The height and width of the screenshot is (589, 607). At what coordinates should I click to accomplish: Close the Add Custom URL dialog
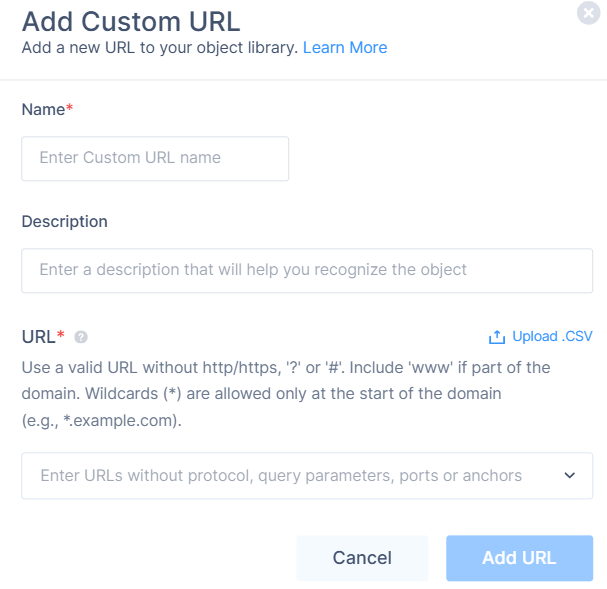pos(589,13)
